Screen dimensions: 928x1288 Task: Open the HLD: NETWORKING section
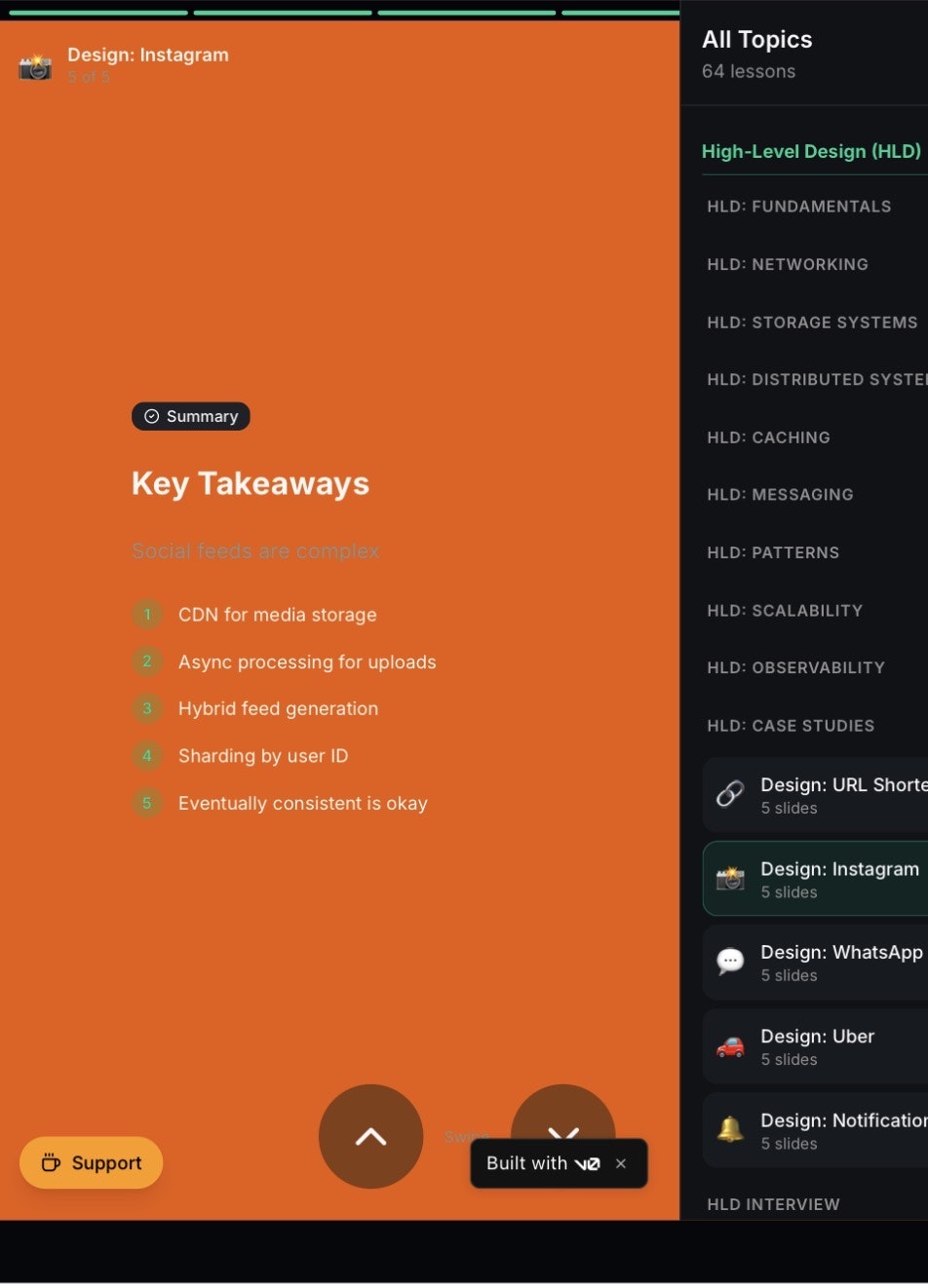[x=788, y=264]
